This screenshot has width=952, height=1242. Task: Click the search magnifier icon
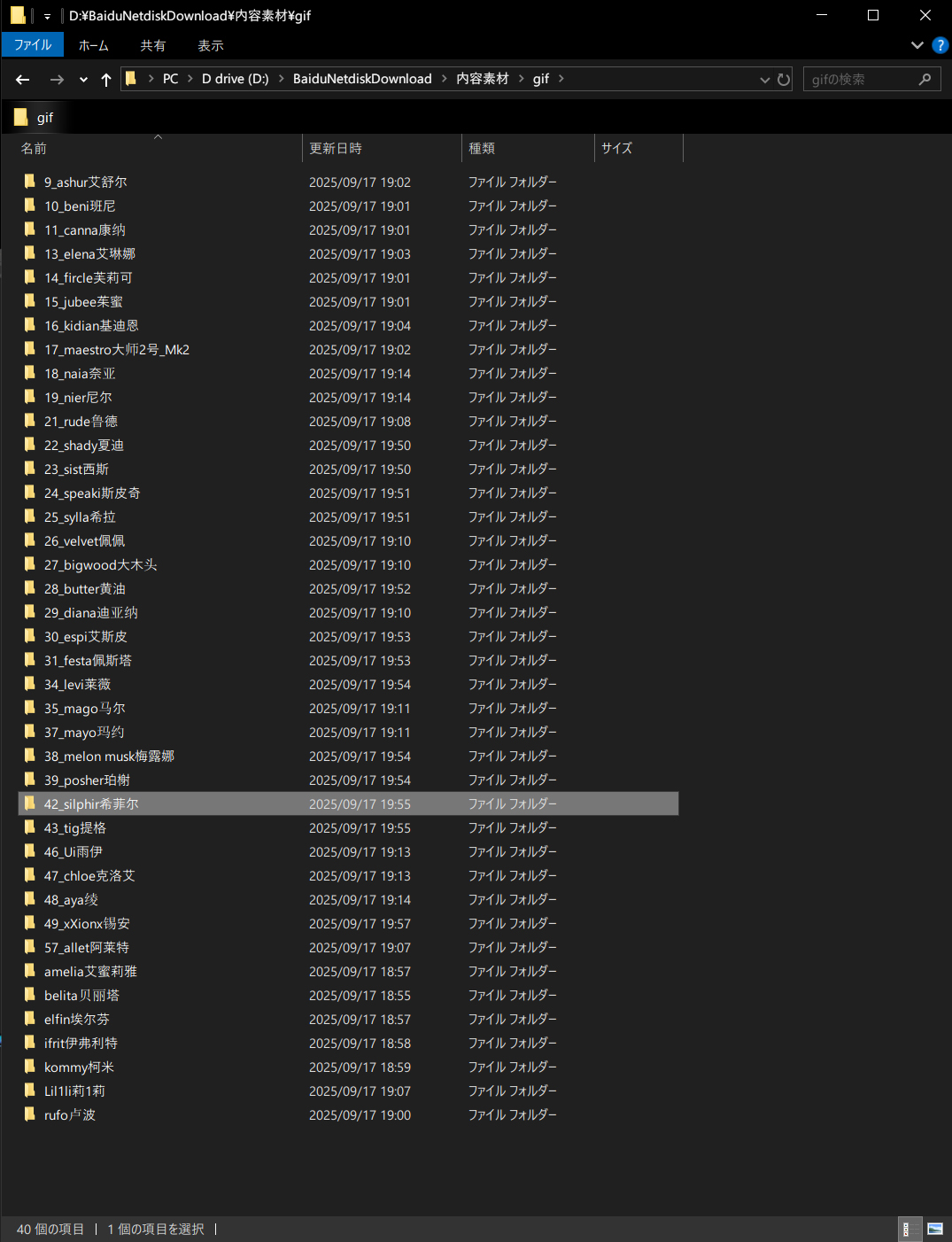(x=925, y=80)
